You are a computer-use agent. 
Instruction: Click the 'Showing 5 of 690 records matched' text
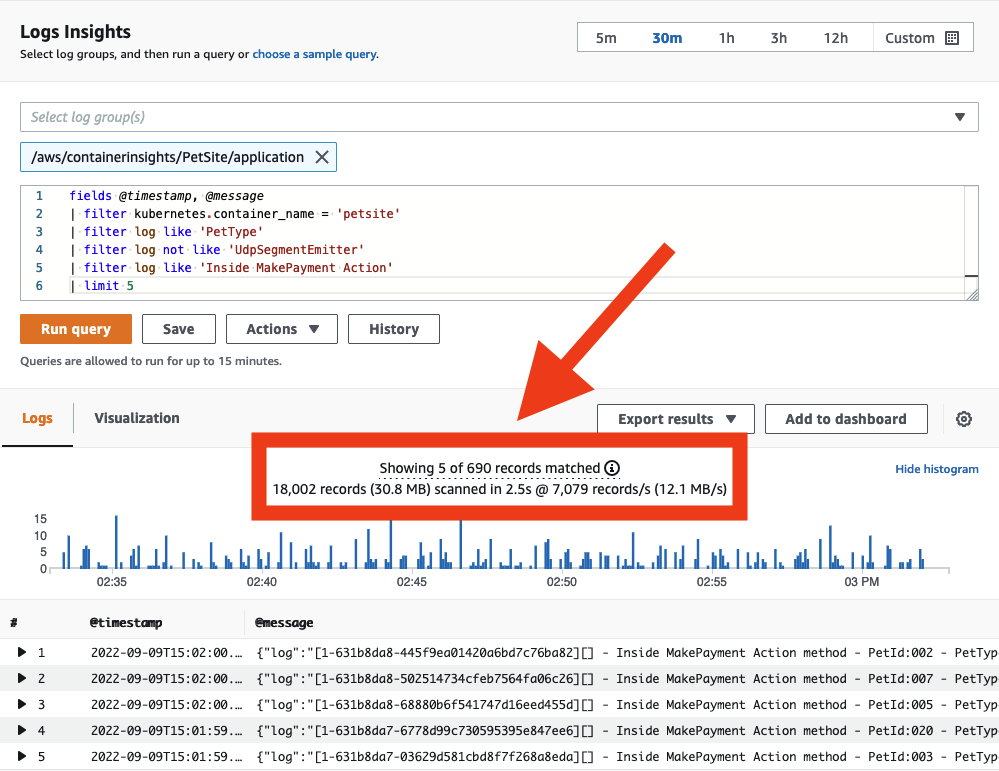489,468
